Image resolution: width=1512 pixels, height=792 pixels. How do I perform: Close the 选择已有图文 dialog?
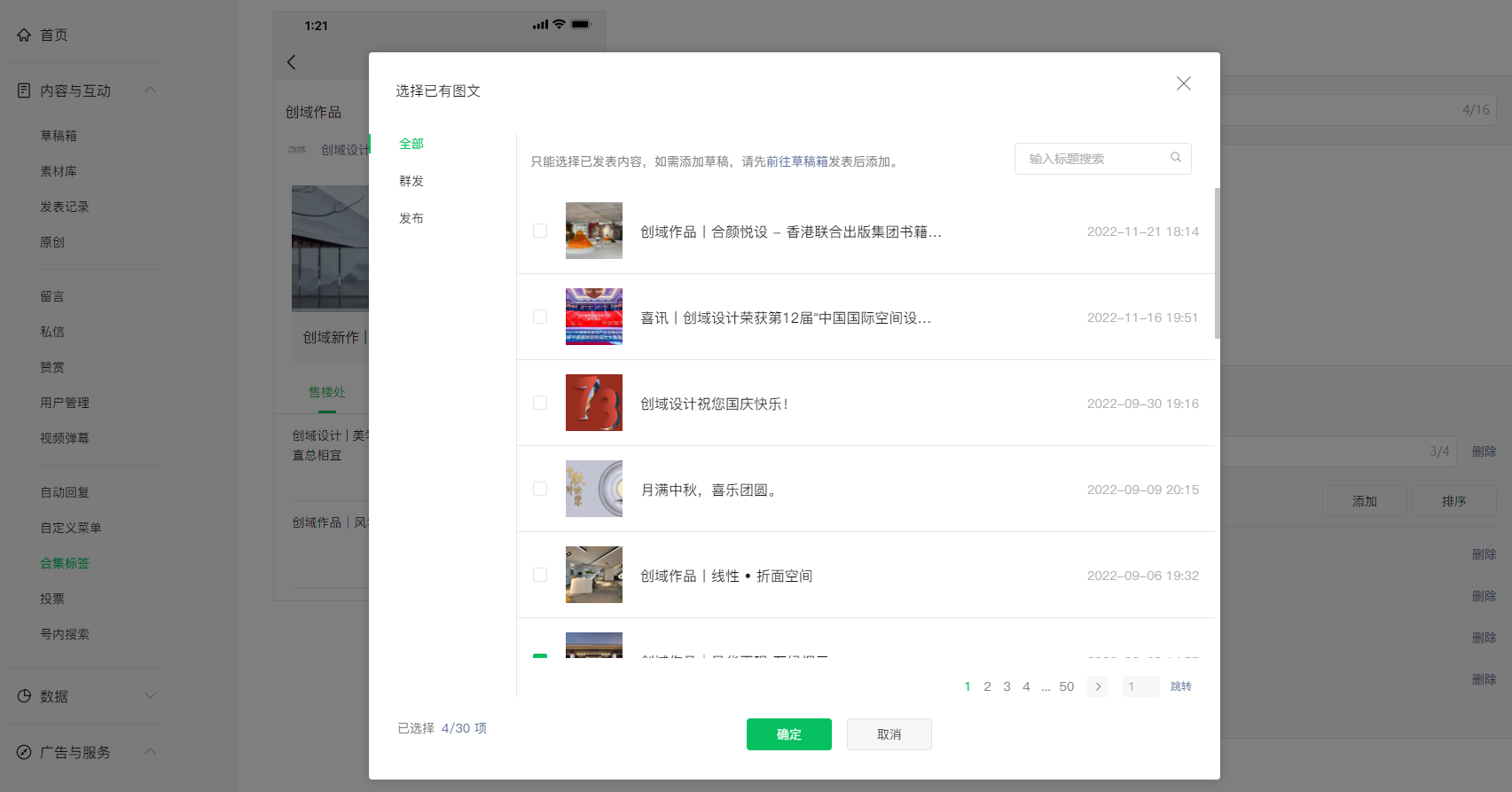click(x=1184, y=83)
